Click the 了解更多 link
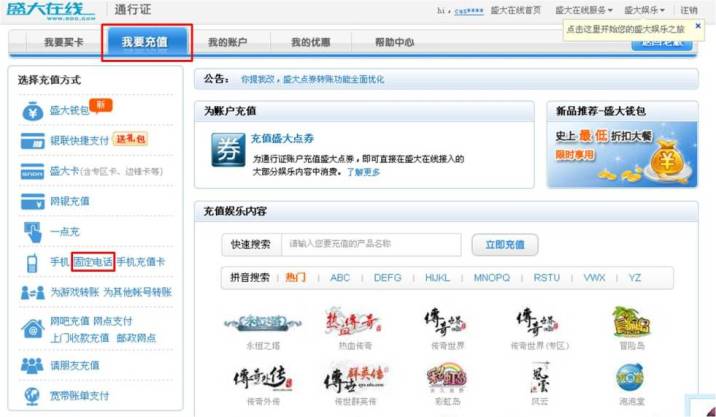Viewport: 716px width, 417px height. pos(363,172)
